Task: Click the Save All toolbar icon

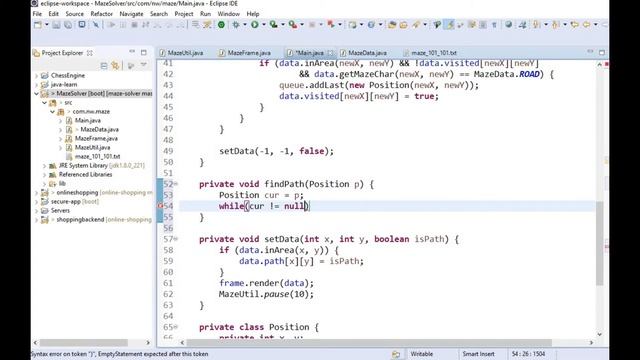Action: coord(68,25)
